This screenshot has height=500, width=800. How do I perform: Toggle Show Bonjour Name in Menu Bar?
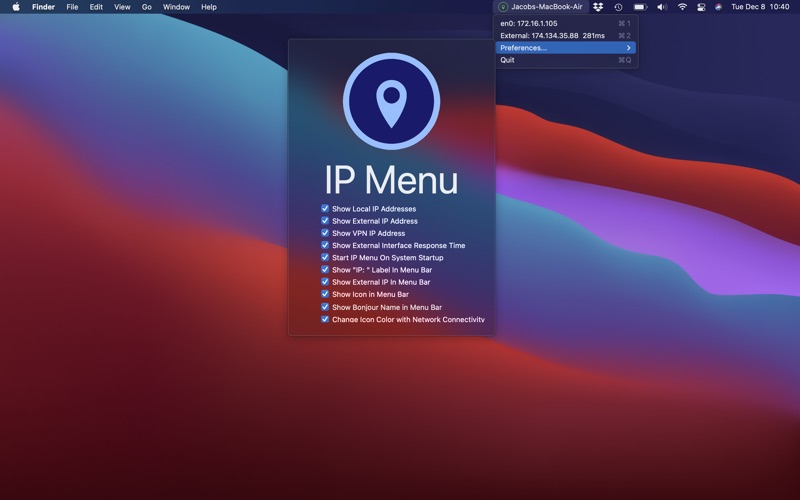[x=325, y=307]
